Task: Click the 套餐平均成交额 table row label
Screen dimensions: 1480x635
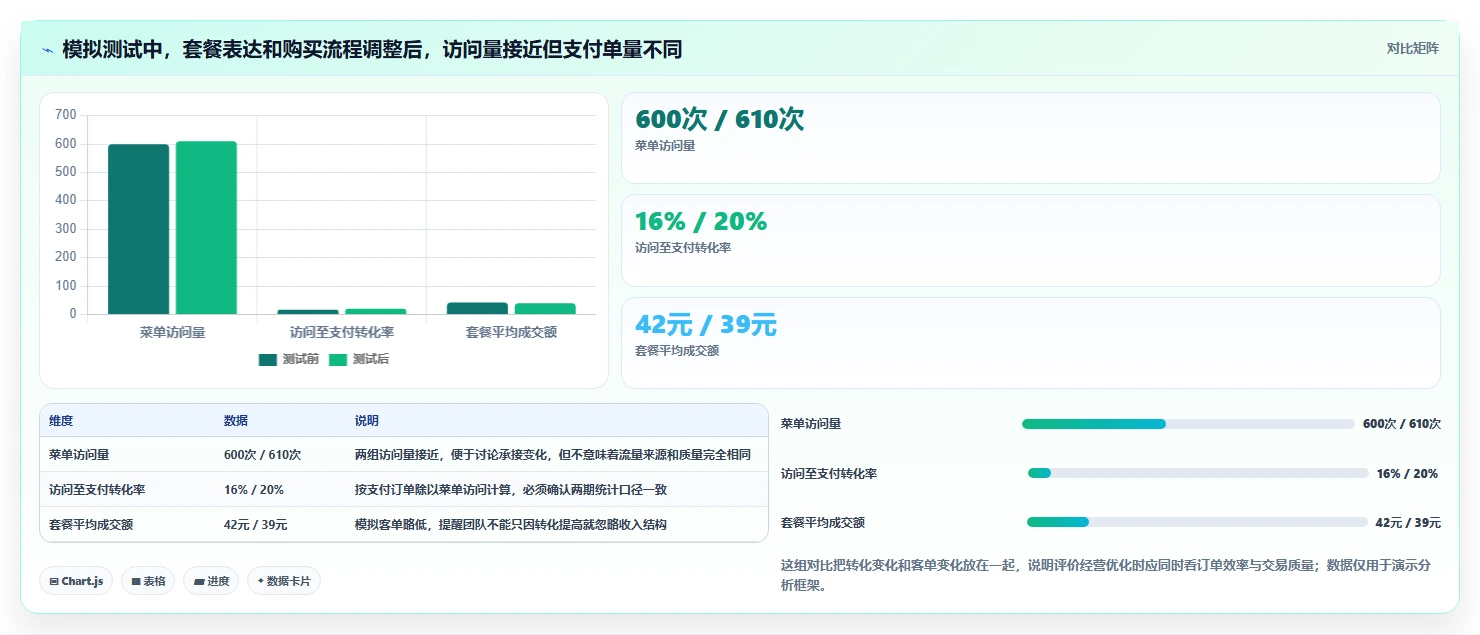Action: click(91, 524)
